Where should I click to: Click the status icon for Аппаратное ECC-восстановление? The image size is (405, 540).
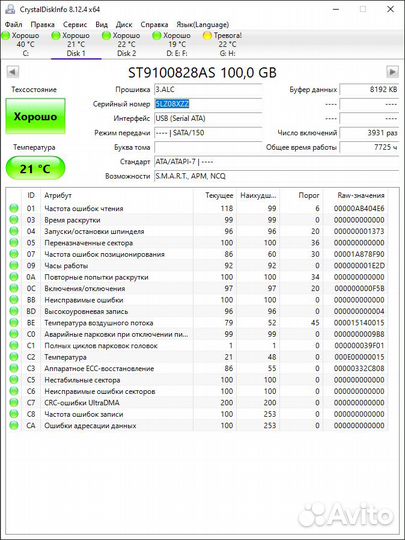(14, 368)
